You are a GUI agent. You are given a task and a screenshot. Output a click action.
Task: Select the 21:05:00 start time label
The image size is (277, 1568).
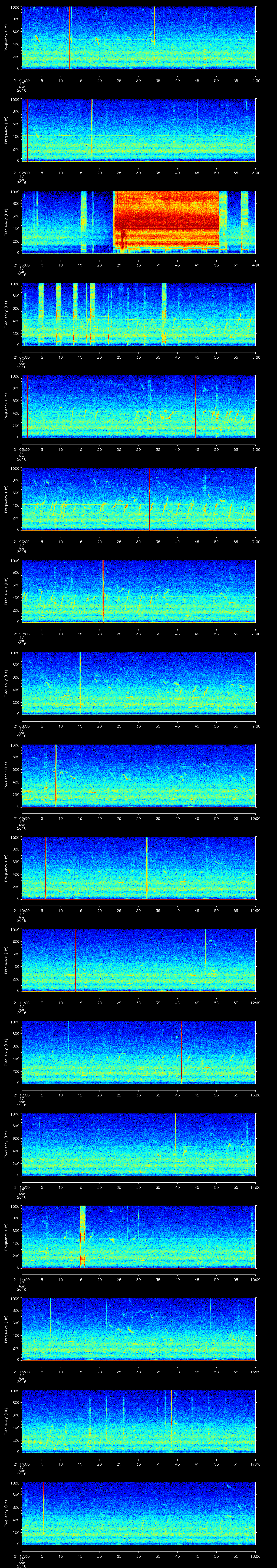click(x=21, y=449)
